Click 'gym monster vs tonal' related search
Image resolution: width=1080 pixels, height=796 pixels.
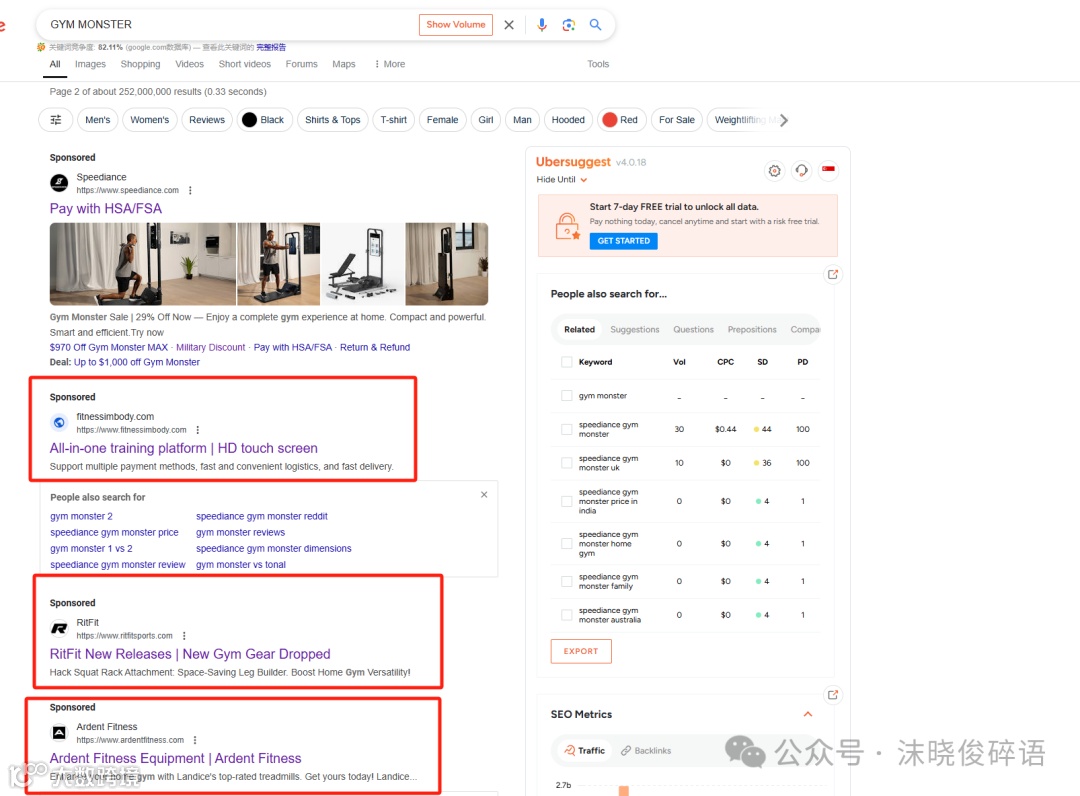click(x=240, y=565)
